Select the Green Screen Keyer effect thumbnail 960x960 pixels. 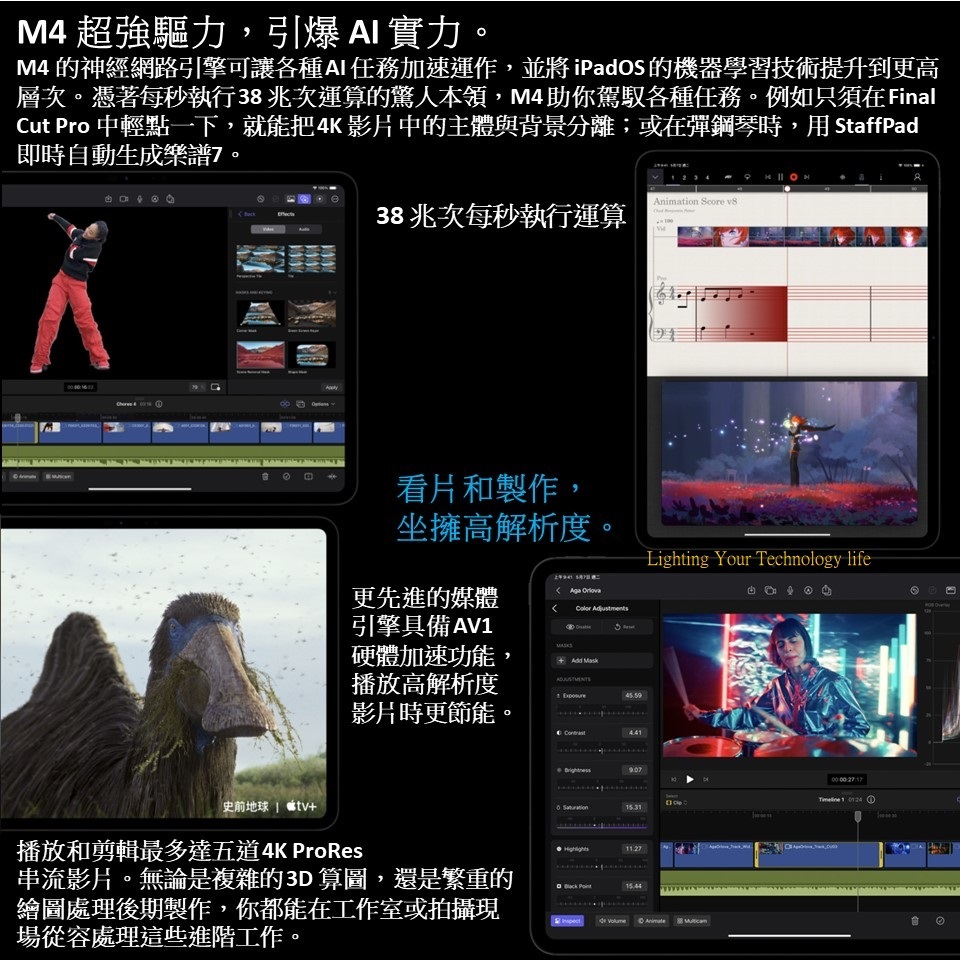(x=312, y=313)
